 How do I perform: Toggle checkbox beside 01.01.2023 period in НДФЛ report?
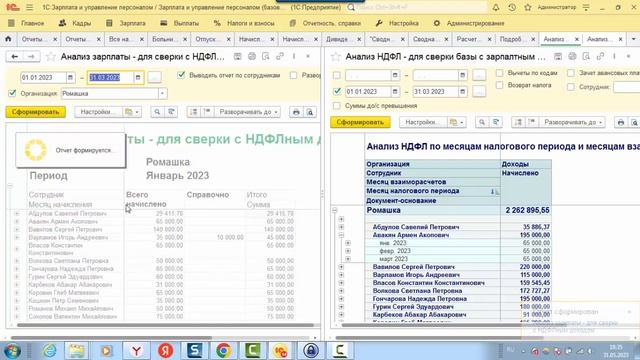pos(336,91)
